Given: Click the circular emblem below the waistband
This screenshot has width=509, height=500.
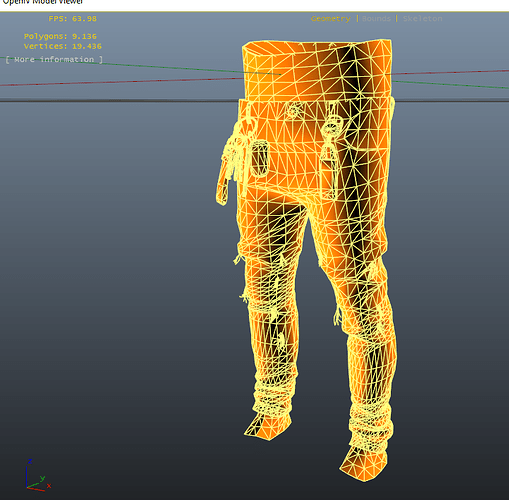Looking at the screenshot, I should click(294, 110).
